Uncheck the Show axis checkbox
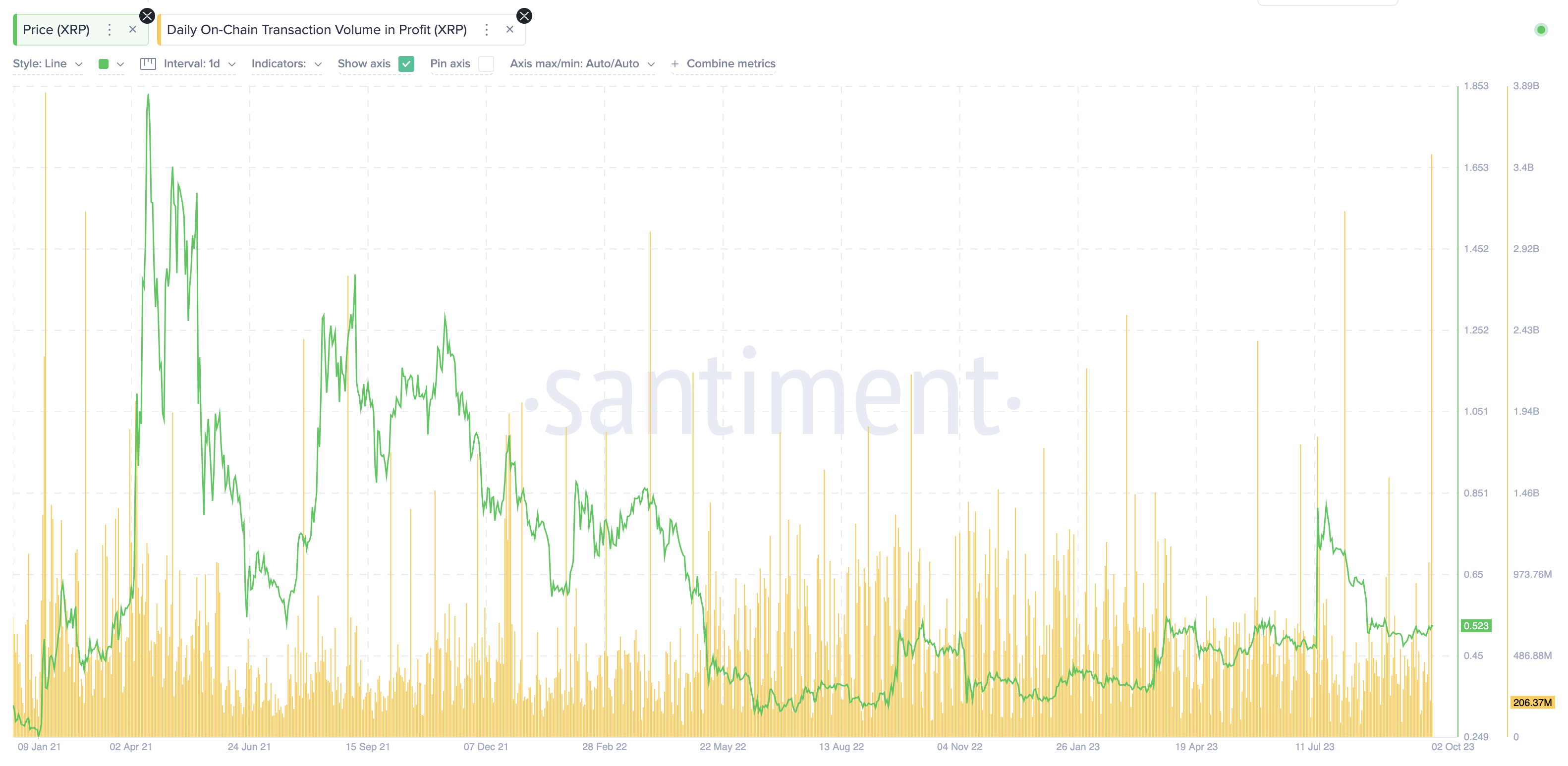This screenshot has width=1568, height=766. [406, 64]
